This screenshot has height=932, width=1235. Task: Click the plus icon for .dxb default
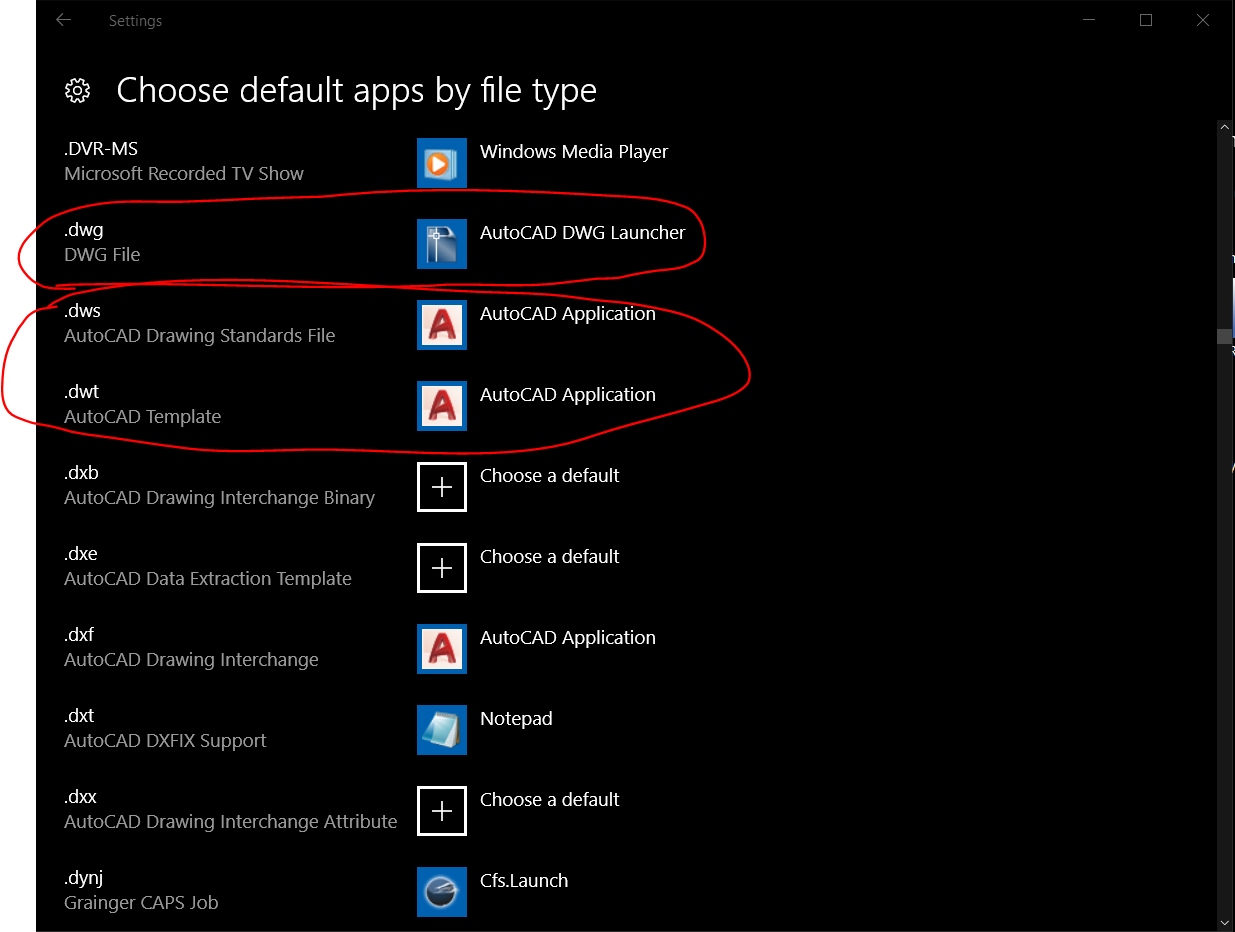tap(441, 487)
